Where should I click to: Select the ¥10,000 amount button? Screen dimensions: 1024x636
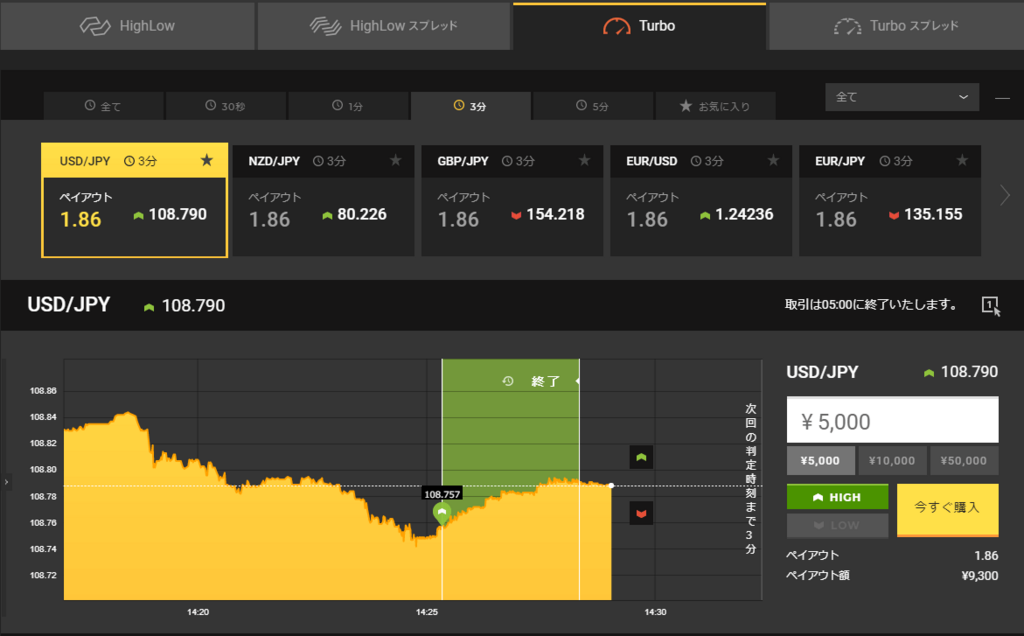pyautogui.click(x=892, y=460)
